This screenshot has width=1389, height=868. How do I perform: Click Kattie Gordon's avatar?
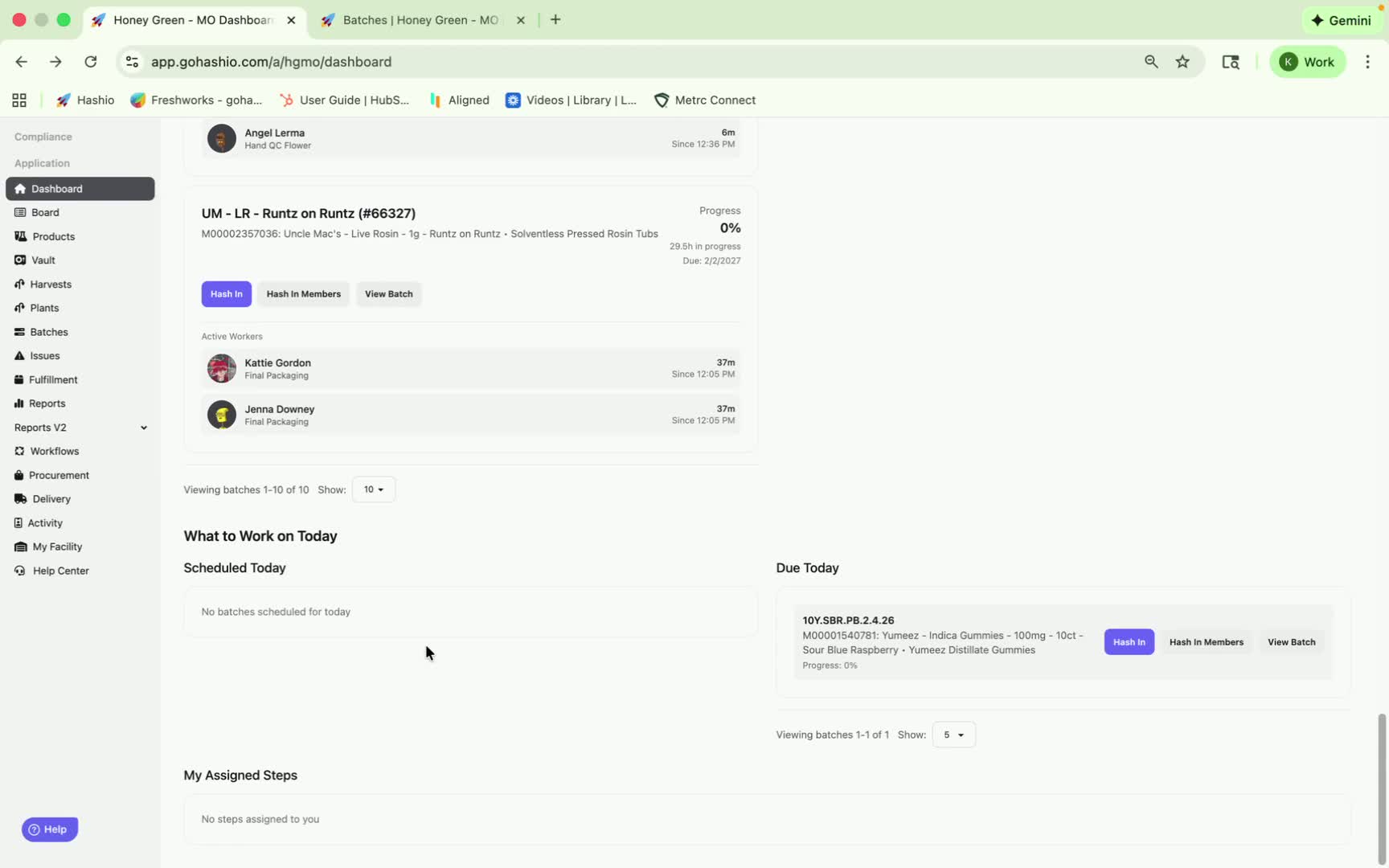tap(222, 369)
